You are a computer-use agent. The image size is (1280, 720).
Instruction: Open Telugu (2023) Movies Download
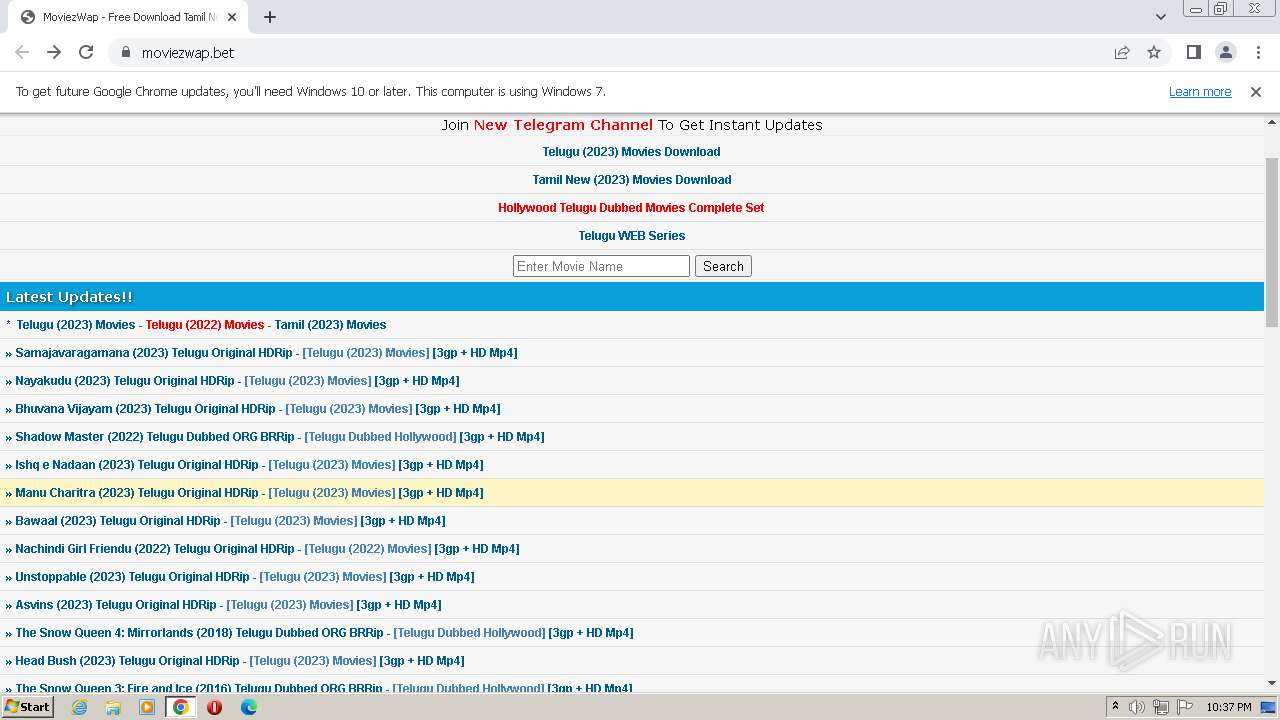click(x=631, y=152)
